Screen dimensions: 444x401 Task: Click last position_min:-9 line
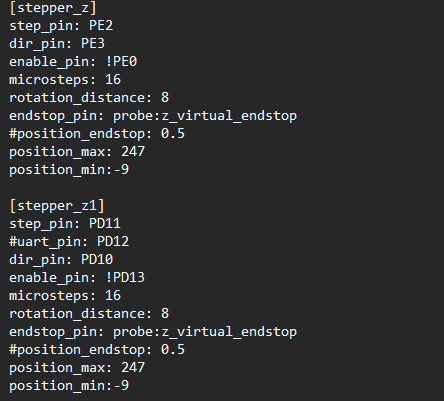69,386
